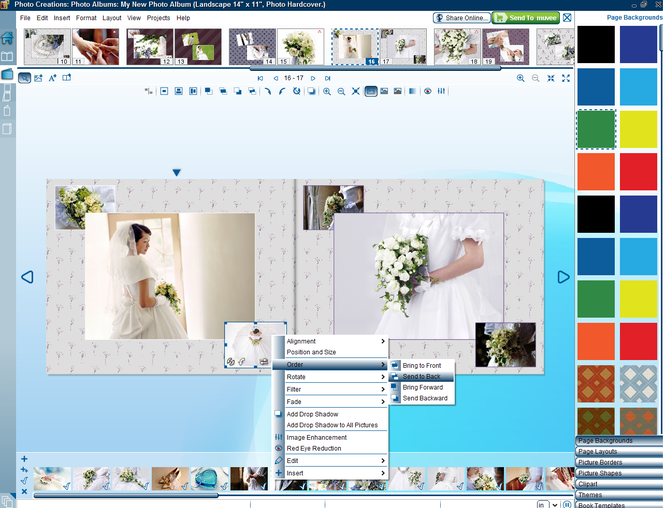Click bride portrait photo on left page
Viewport: 665px width, 508px height.
(x=170, y=276)
